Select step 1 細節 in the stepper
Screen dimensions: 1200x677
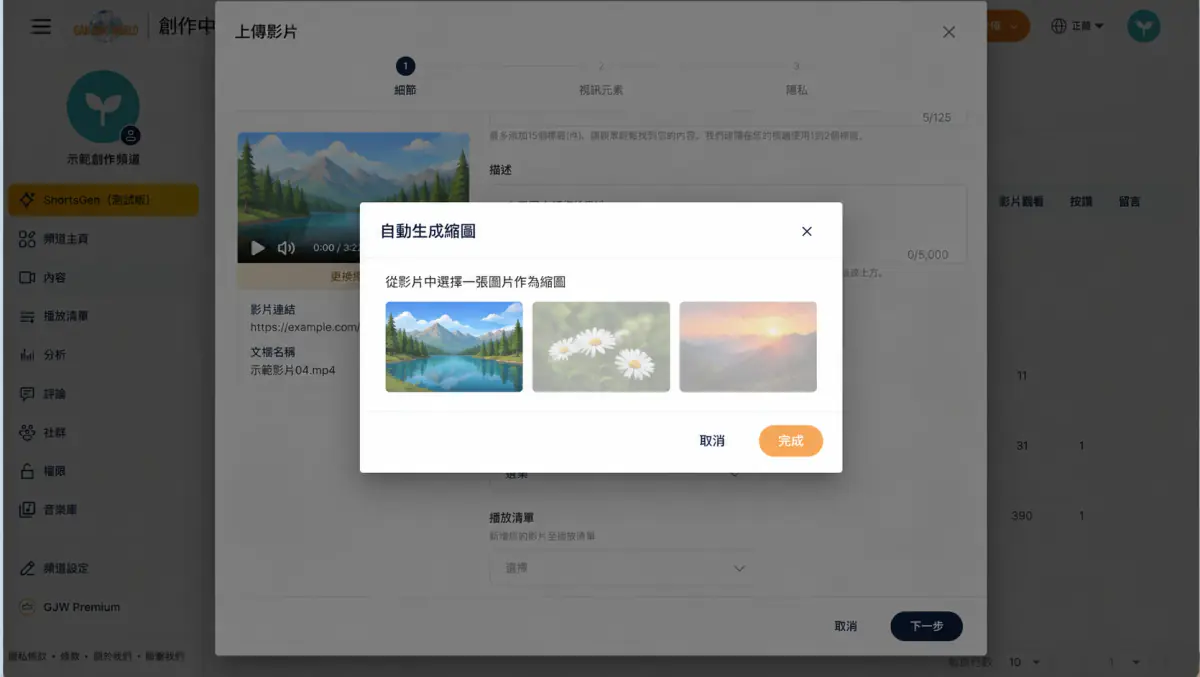click(405, 76)
